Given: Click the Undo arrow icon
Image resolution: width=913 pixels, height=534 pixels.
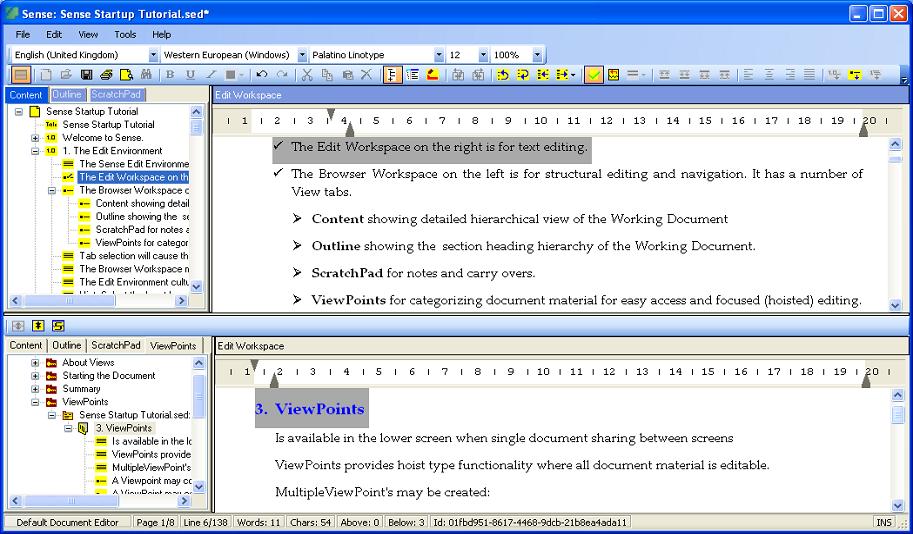Looking at the screenshot, I should (x=262, y=75).
